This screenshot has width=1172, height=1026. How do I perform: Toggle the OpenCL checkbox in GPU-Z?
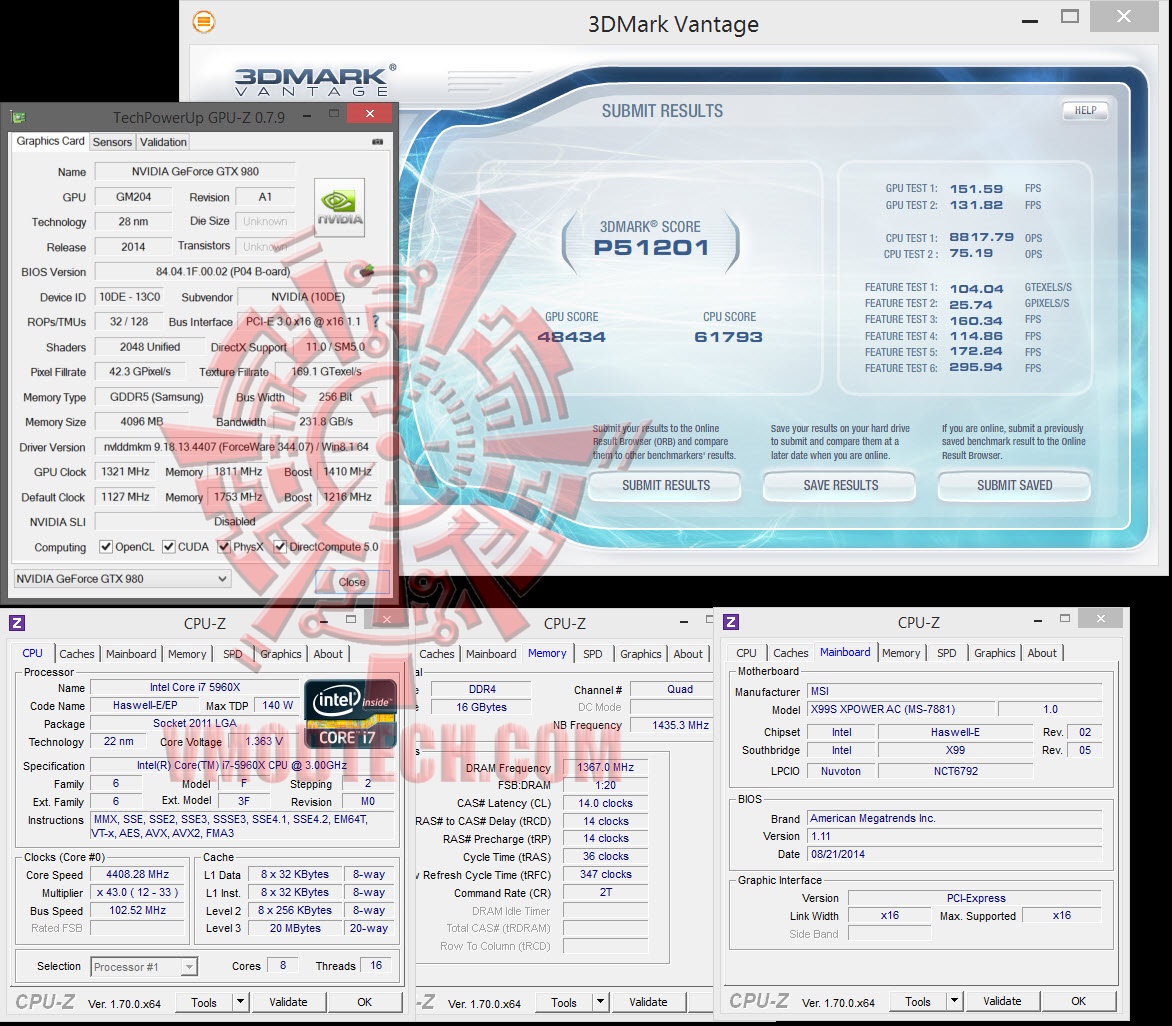pyautogui.click(x=106, y=547)
